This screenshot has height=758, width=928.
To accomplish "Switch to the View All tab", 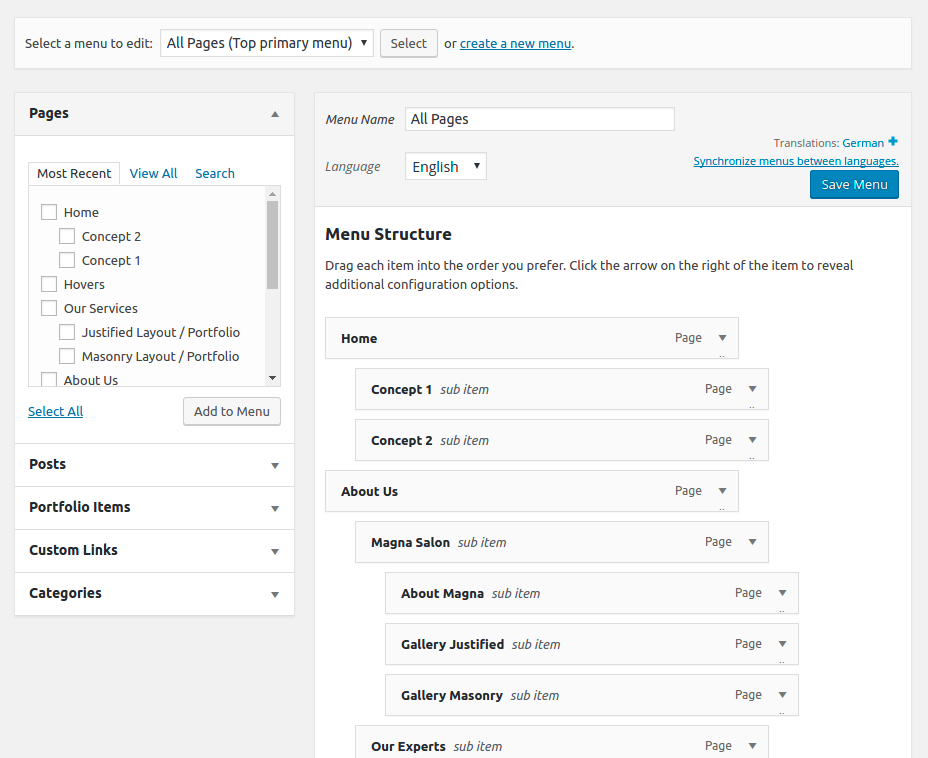I will click(x=153, y=173).
